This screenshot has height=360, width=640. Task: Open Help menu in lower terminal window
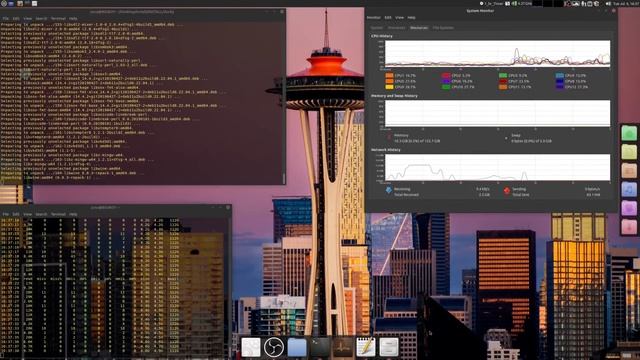pos(73,214)
